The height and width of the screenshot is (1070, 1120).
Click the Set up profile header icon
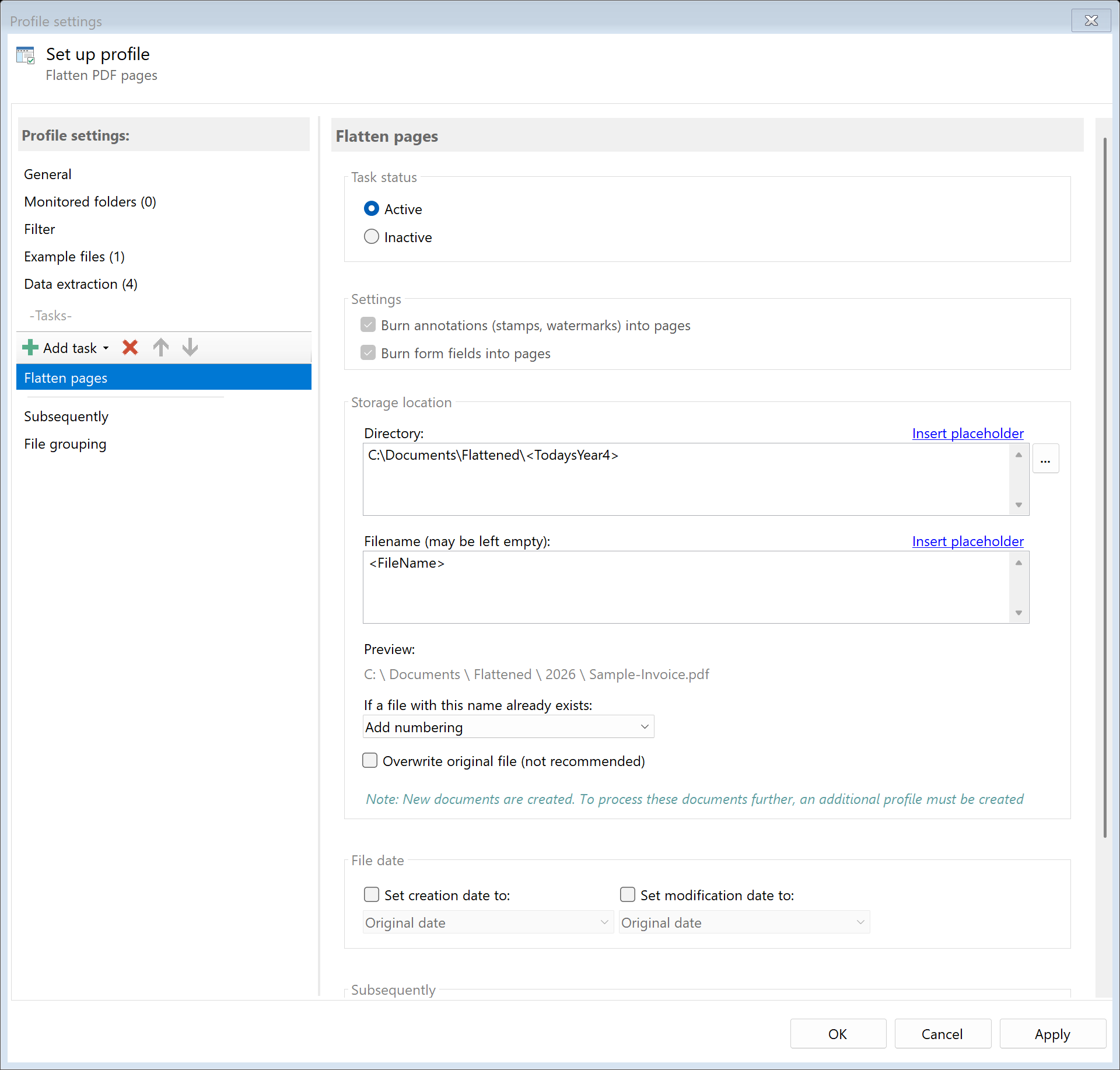pos(26,56)
